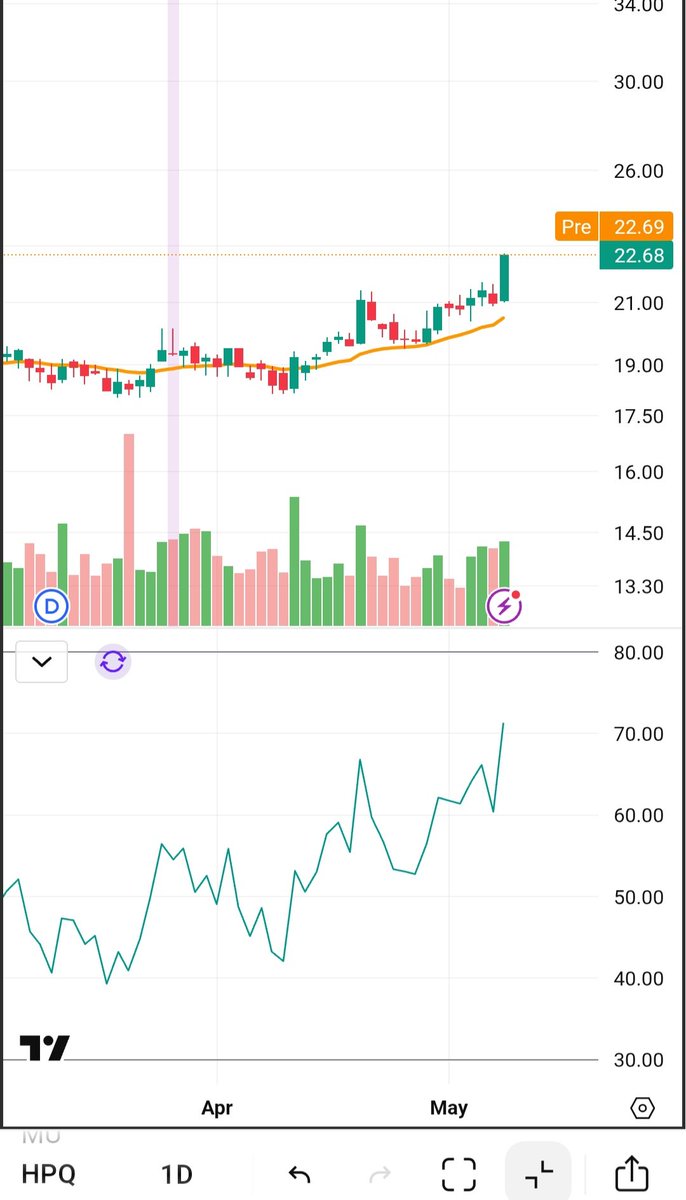Enter fullscreen chart mode
Viewport: 686px width, 1200px height.
pos(459,1173)
